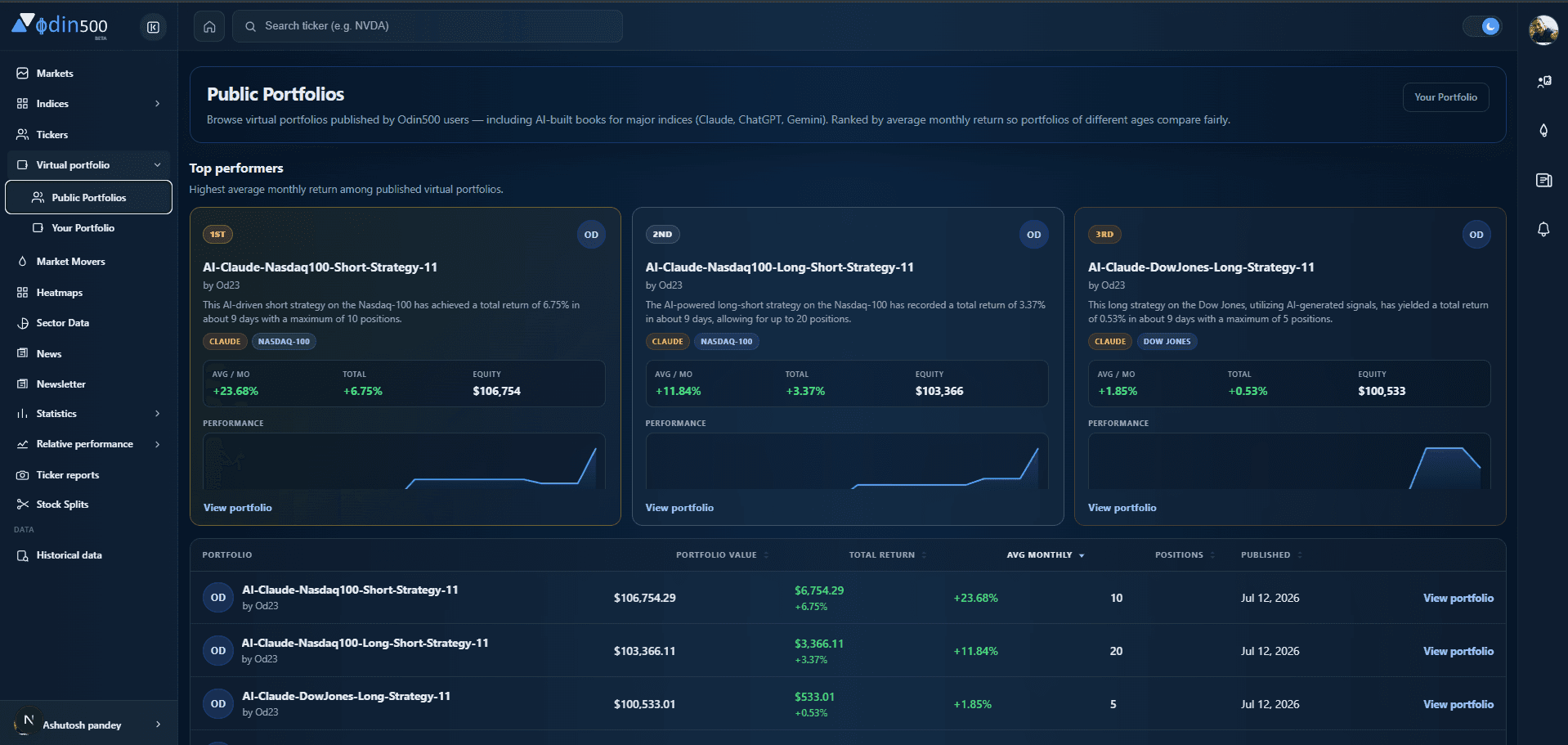Screen dimensions: 1568x745
Task: Sort table by Positions column
Action: [x=1185, y=555]
